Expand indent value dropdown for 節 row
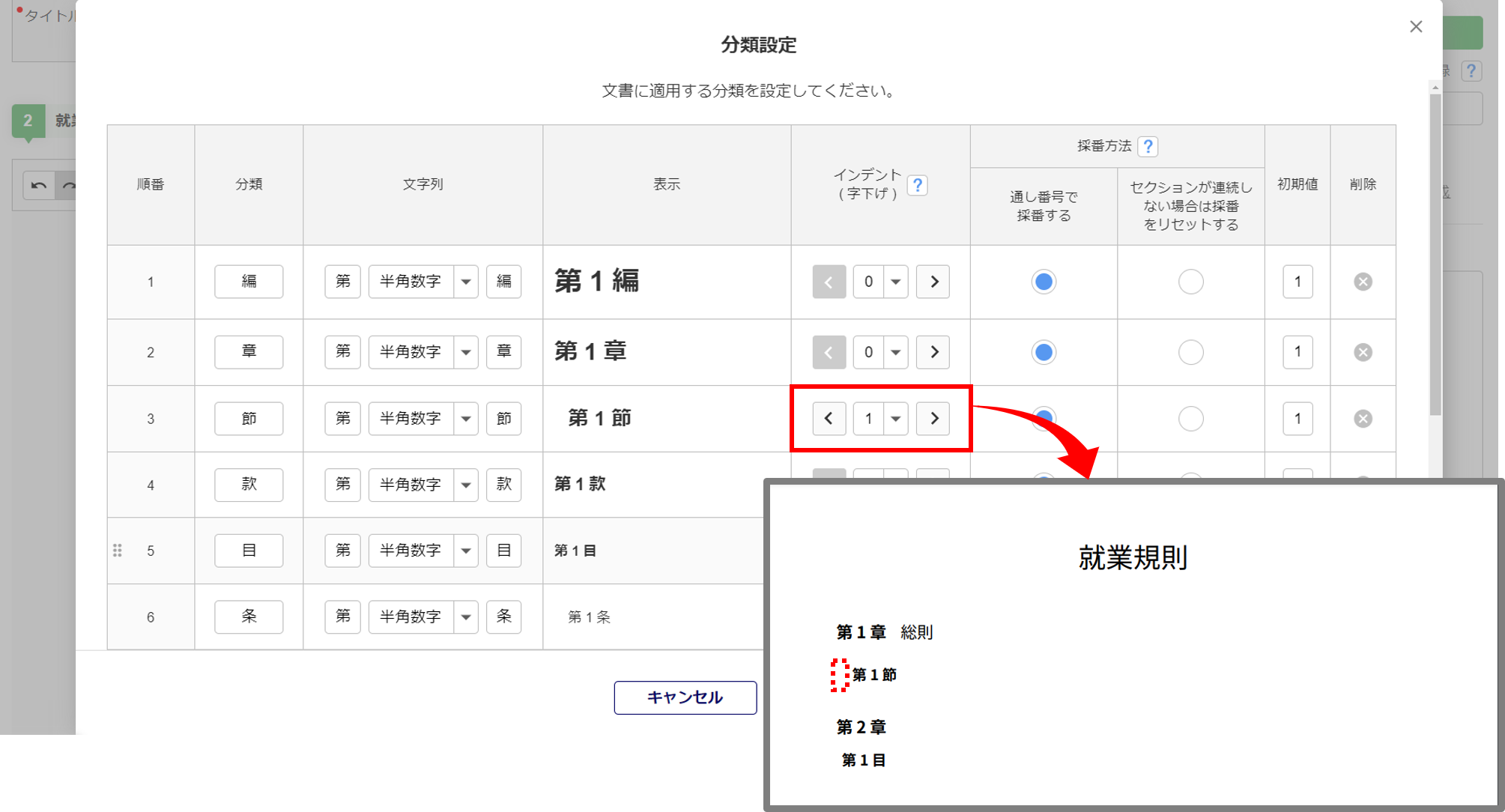Image resolution: width=1505 pixels, height=812 pixels. [896, 419]
